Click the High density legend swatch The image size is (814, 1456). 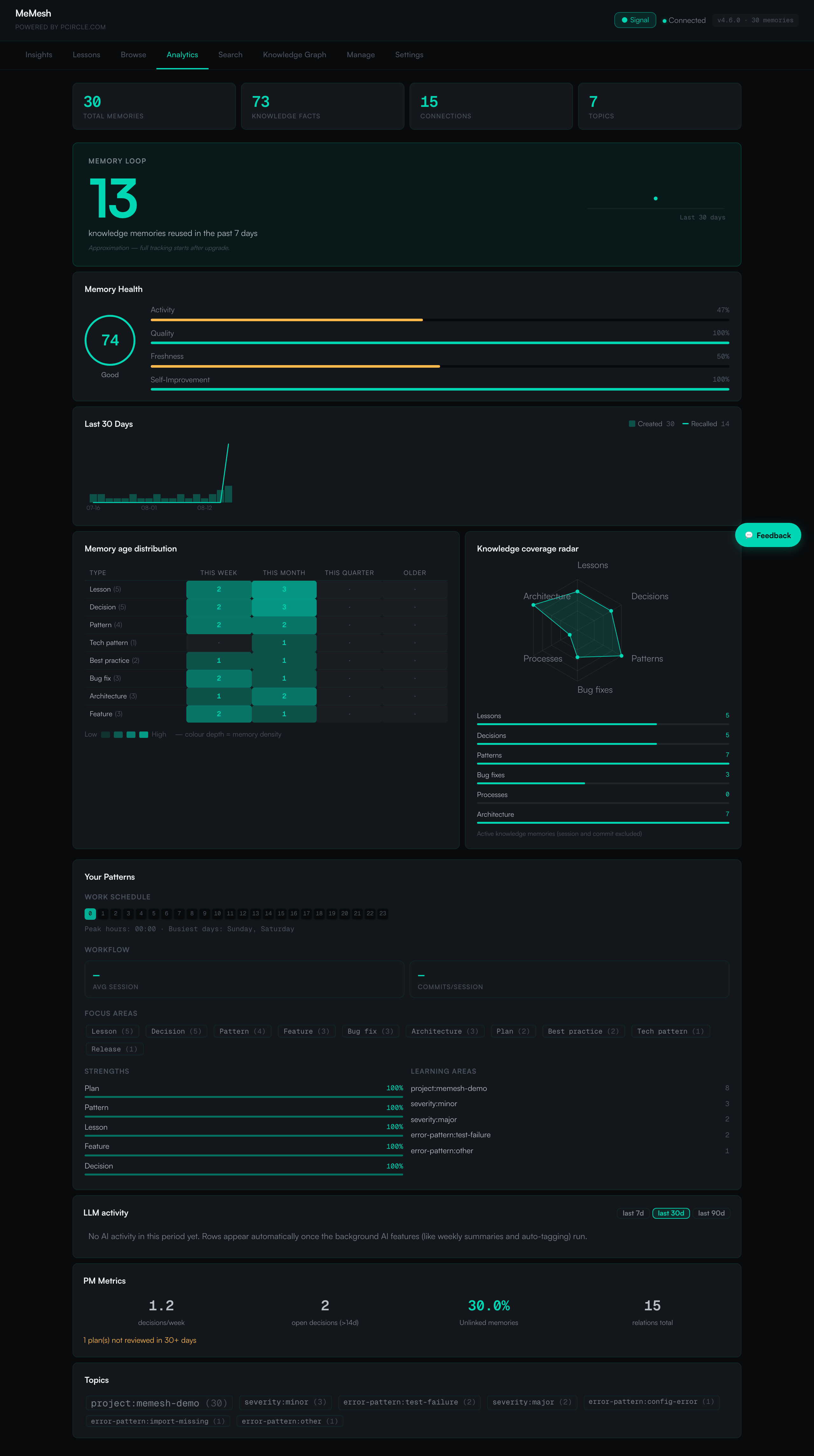144,735
